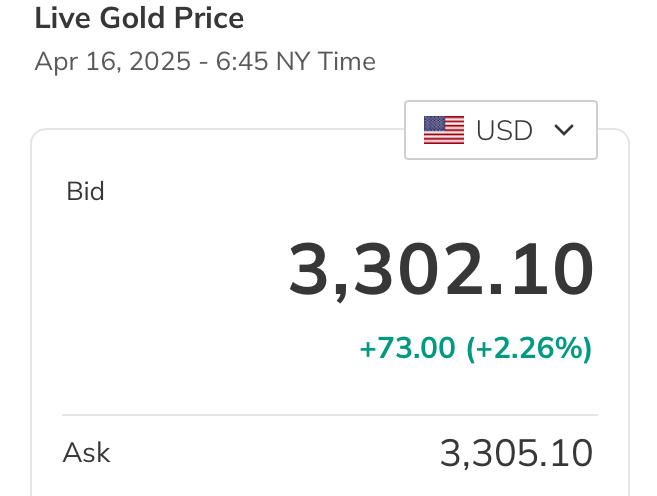Click blank area between Ask and price
Viewport: 657px width, 496px height.
click(x=272, y=453)
